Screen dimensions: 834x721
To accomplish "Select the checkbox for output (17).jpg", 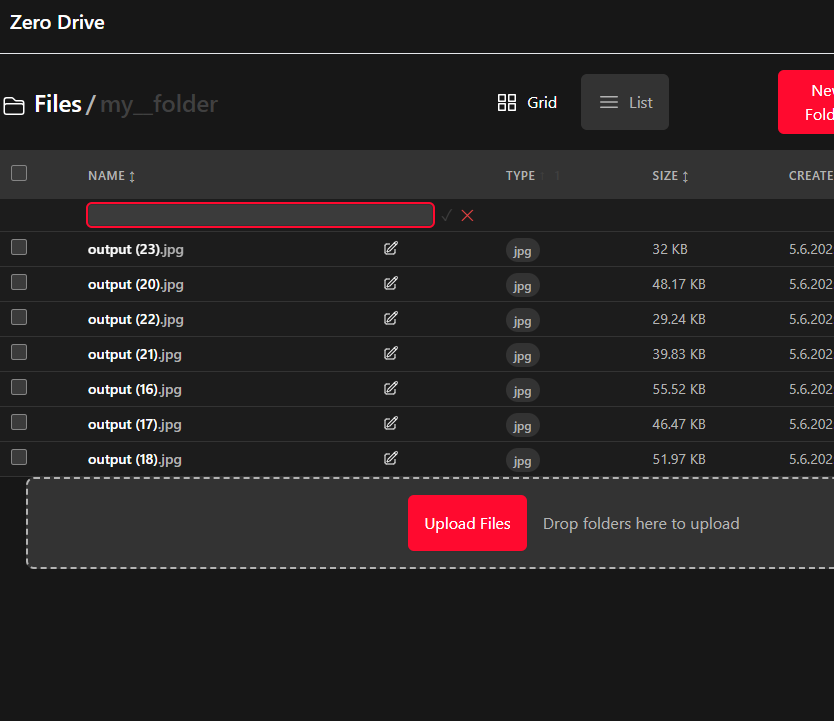I will tap(19, 422).
